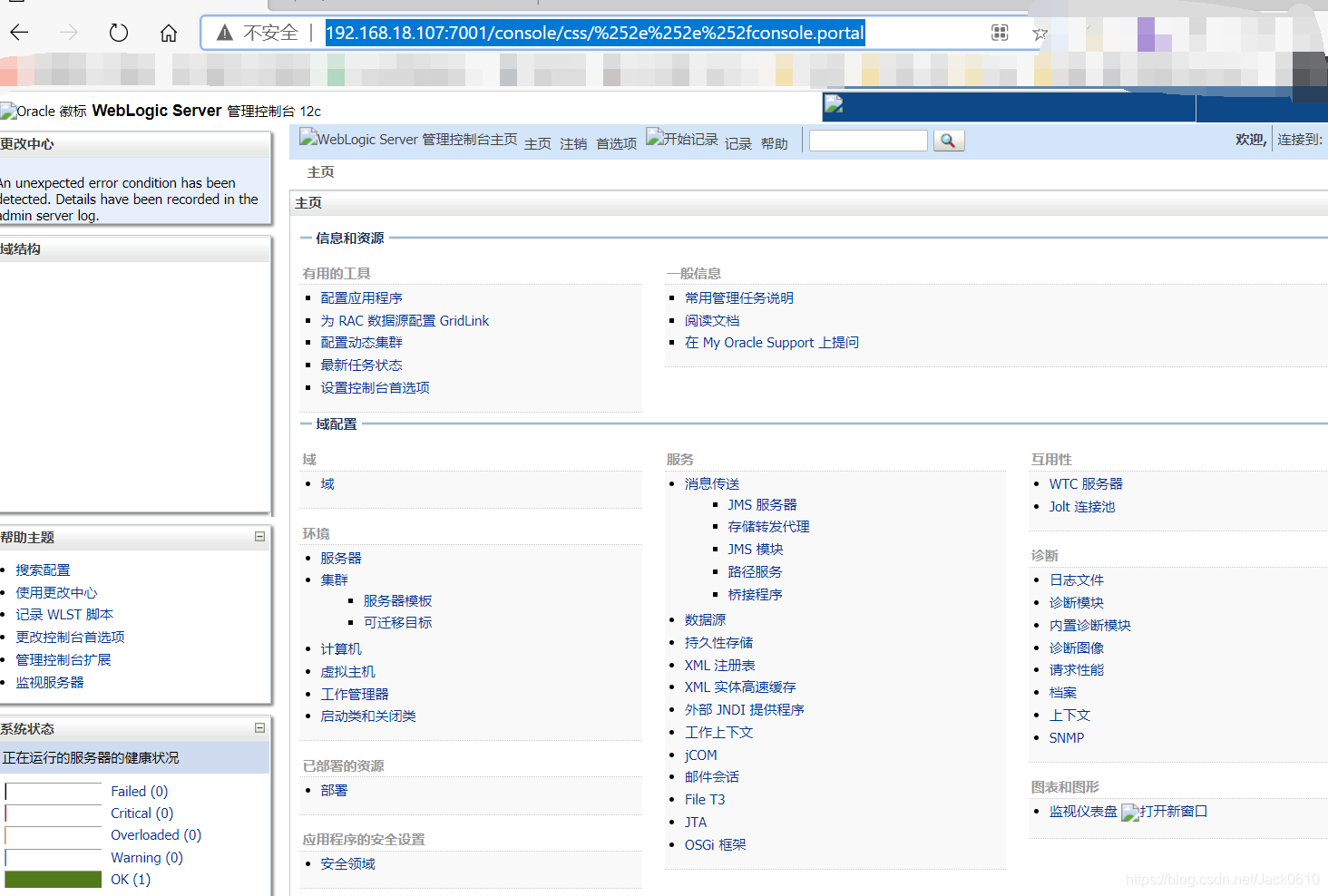Open 可迁移目标 link
The image size is (1328, 896).
click(397, 622)
